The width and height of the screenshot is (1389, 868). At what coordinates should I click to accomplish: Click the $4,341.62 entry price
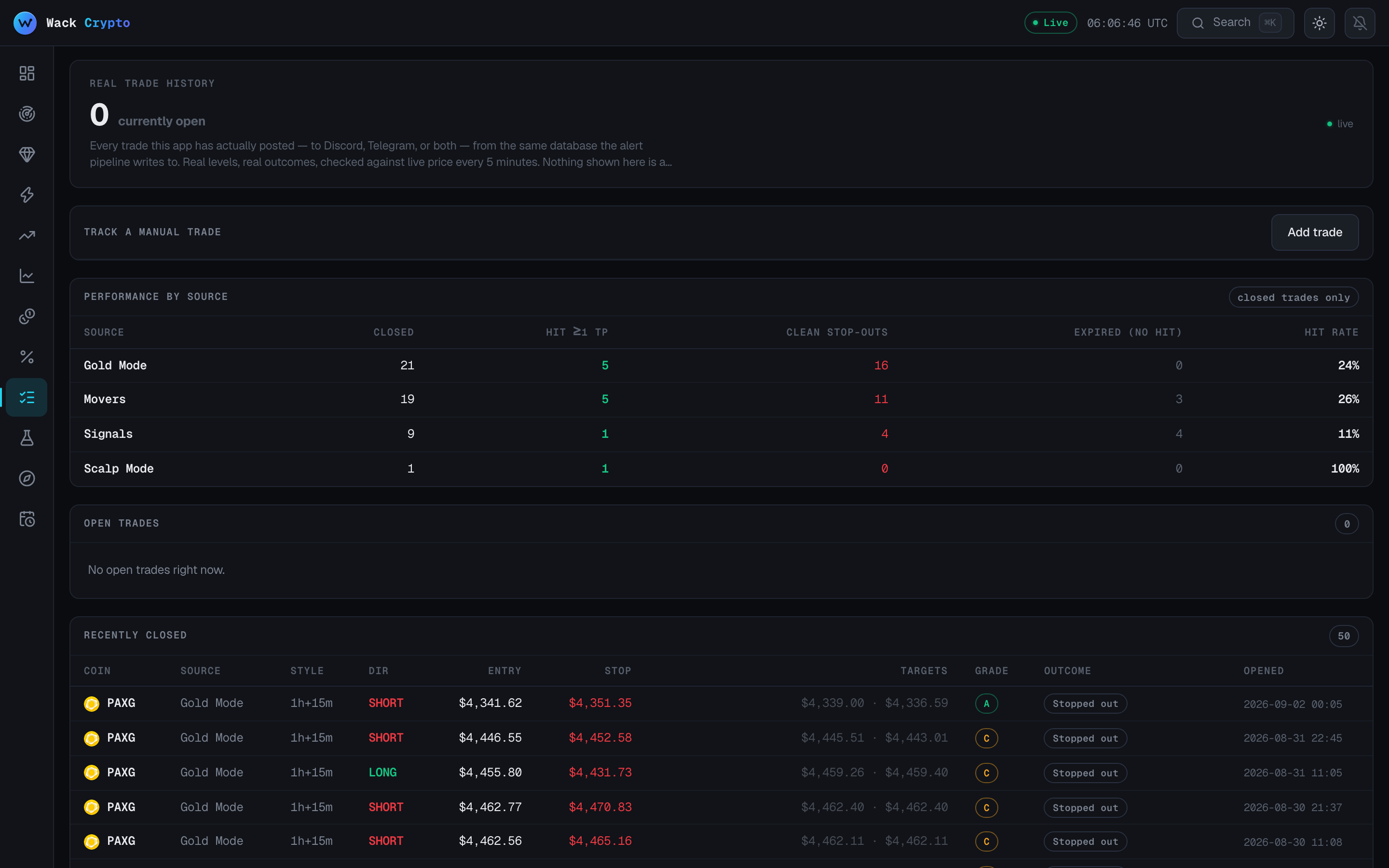click(x=490, y=703)
